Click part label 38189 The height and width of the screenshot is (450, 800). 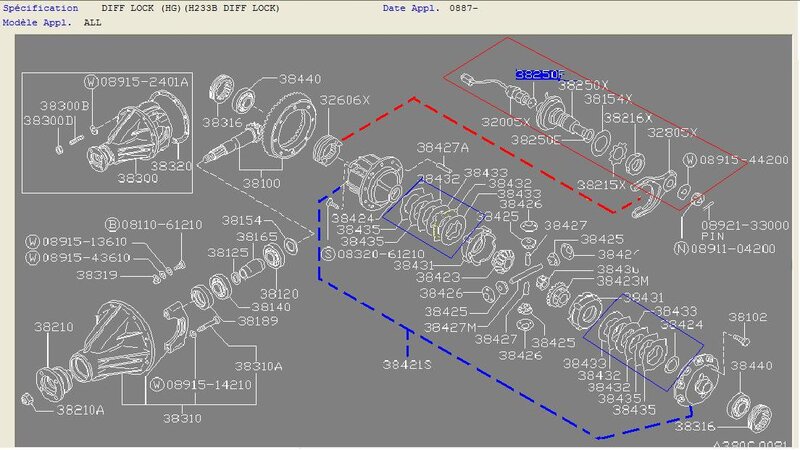click(260, 321)
